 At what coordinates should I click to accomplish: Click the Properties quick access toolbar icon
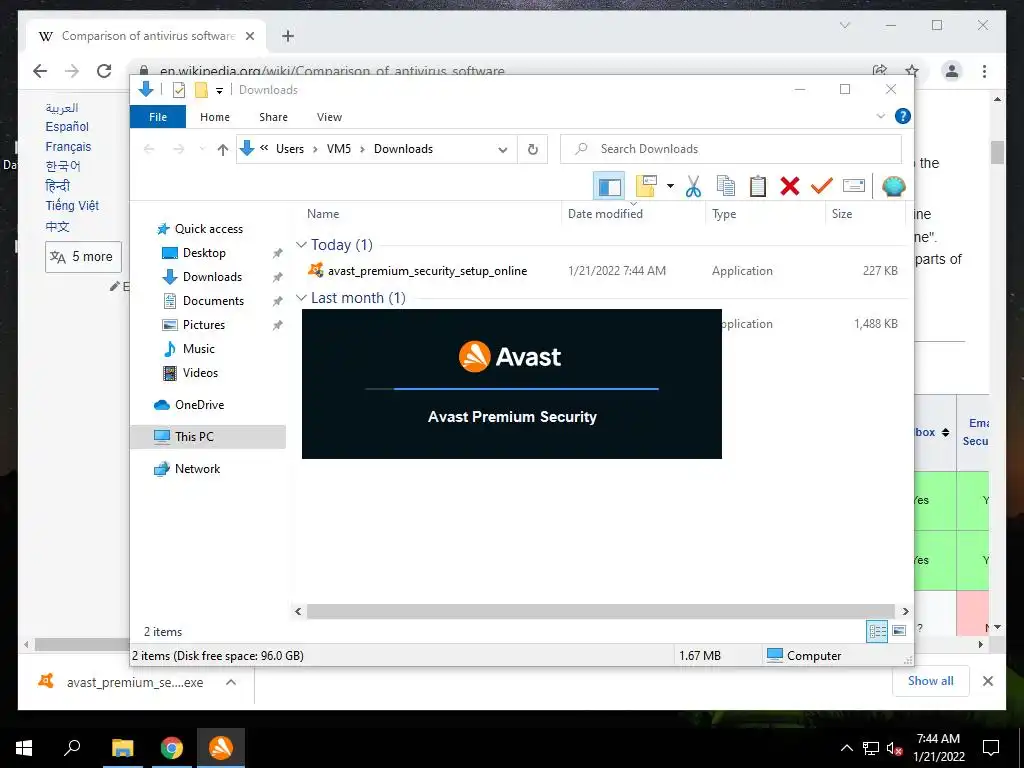pos(179,90)
